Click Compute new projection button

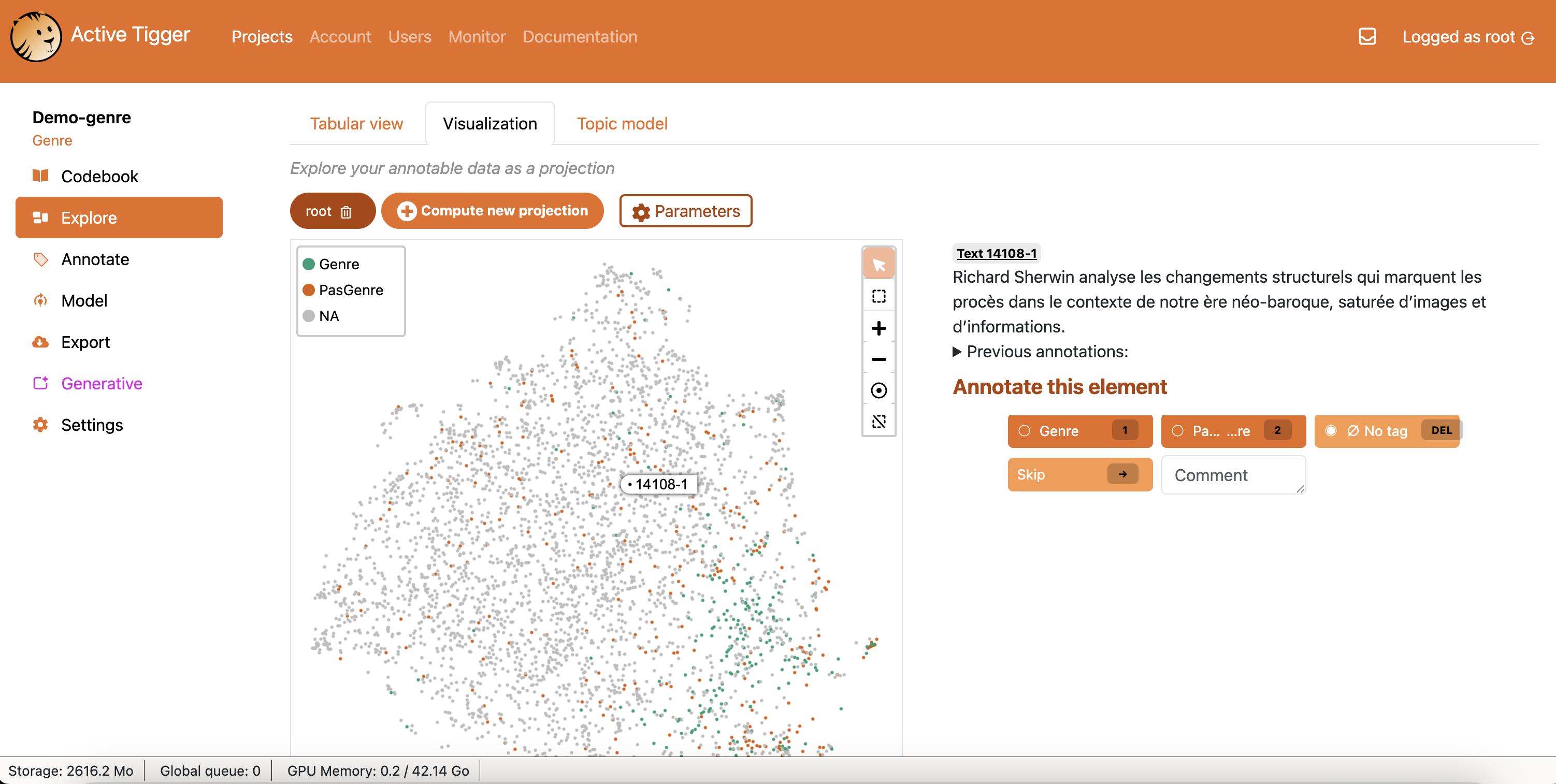[492, 211]
